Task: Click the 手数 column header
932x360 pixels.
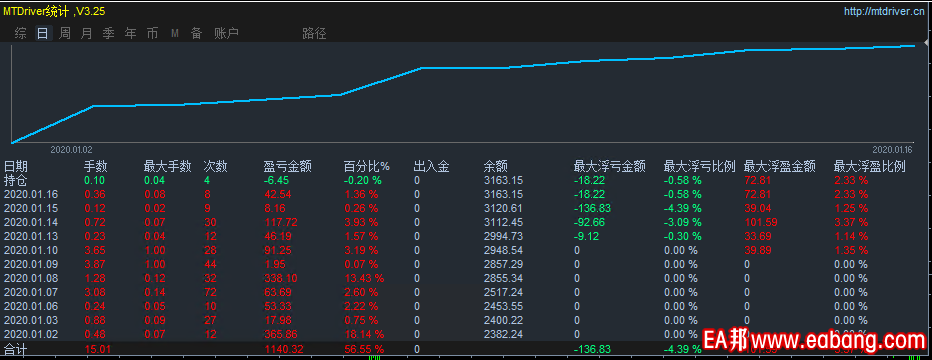Action: [x=96, y=166]
